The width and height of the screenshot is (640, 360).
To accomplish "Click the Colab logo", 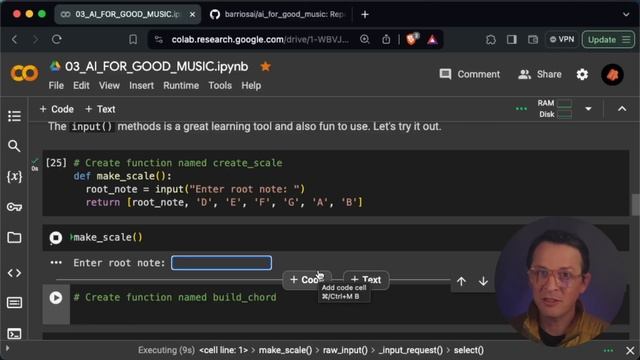I will coord(24,73).
